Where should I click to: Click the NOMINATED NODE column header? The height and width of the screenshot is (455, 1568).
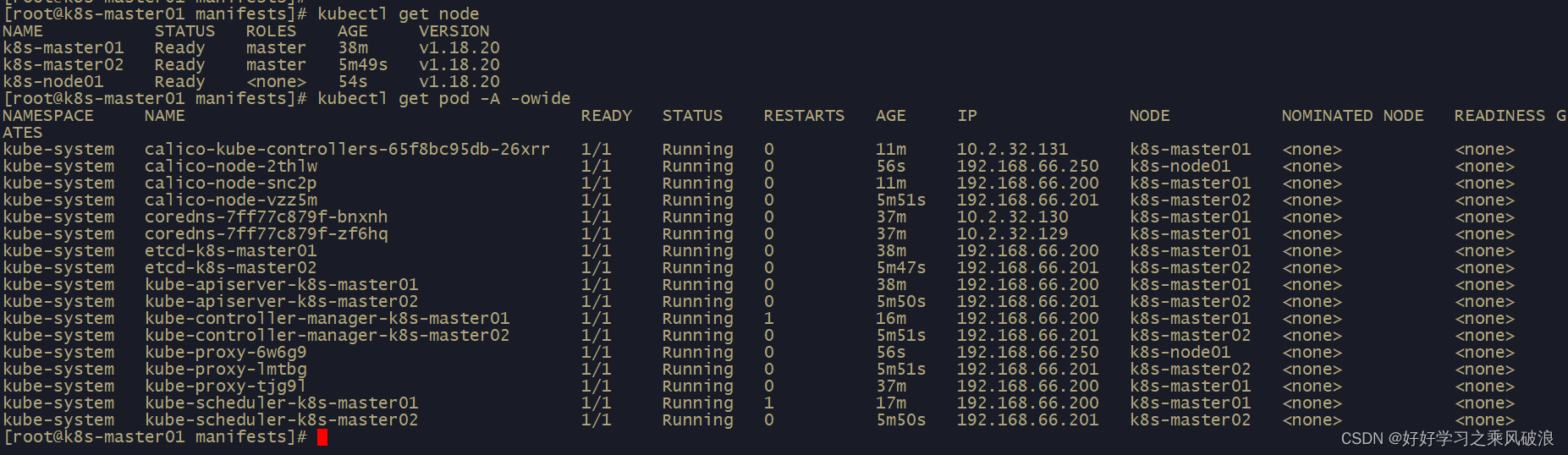pos(1353,116)
